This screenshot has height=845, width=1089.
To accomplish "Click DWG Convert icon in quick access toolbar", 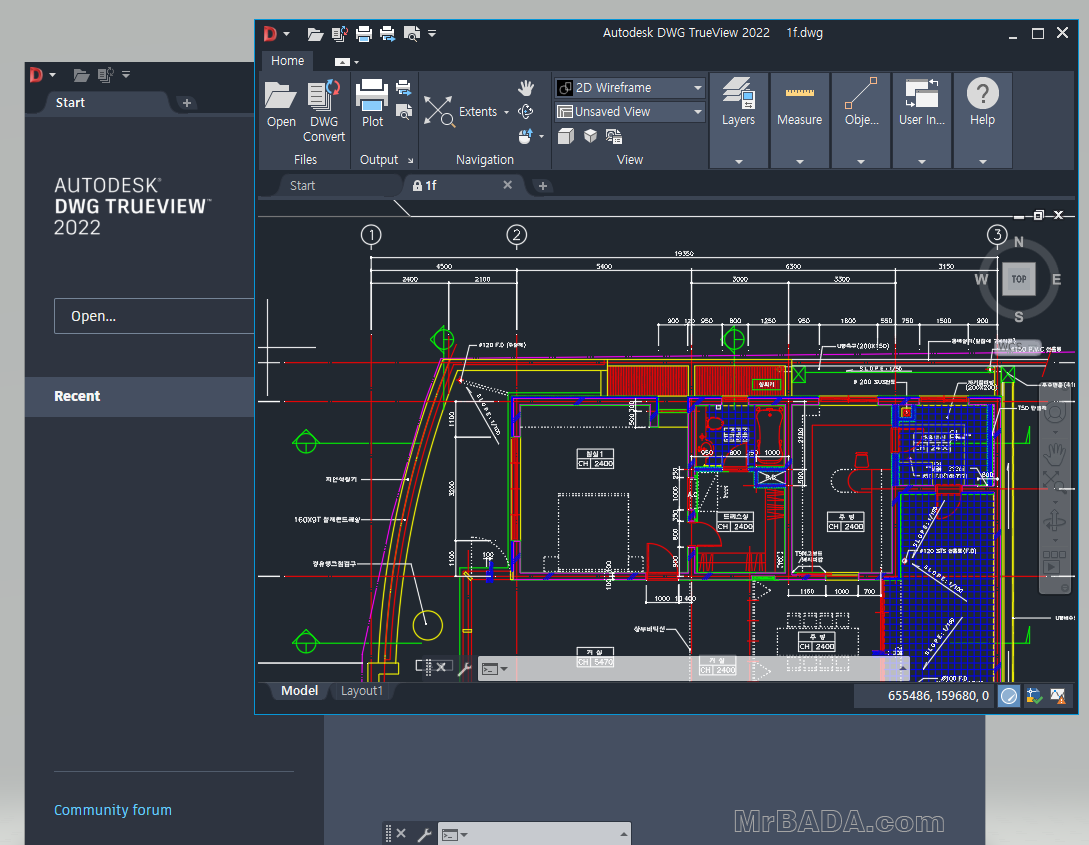I will click(x=340, y=33).
